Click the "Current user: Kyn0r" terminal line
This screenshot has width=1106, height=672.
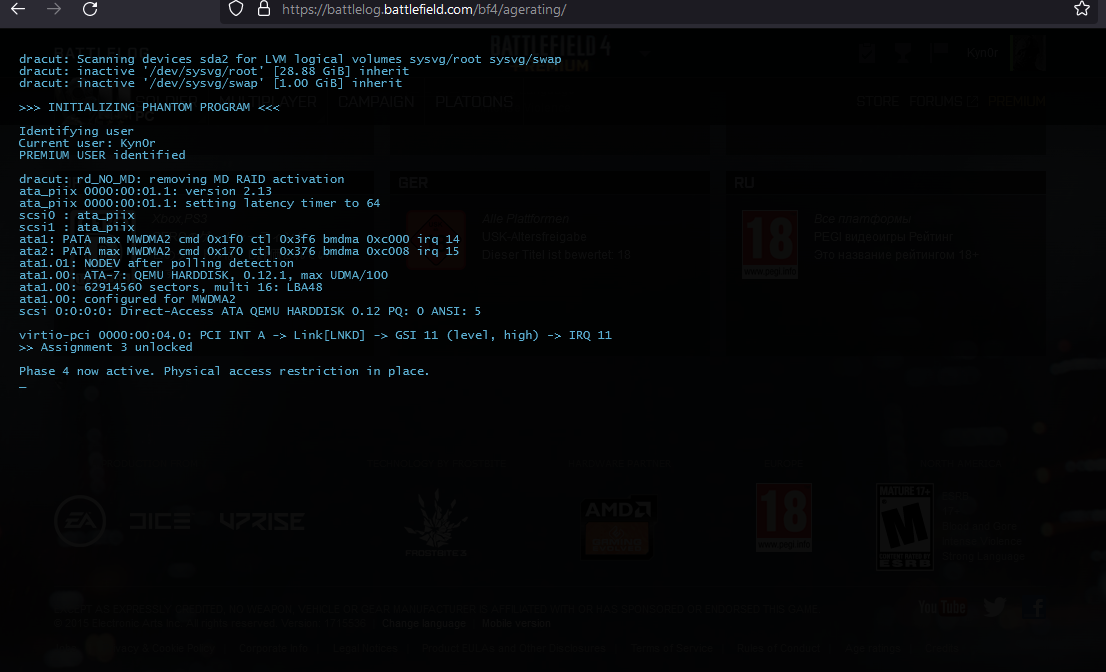pos(87,143)
